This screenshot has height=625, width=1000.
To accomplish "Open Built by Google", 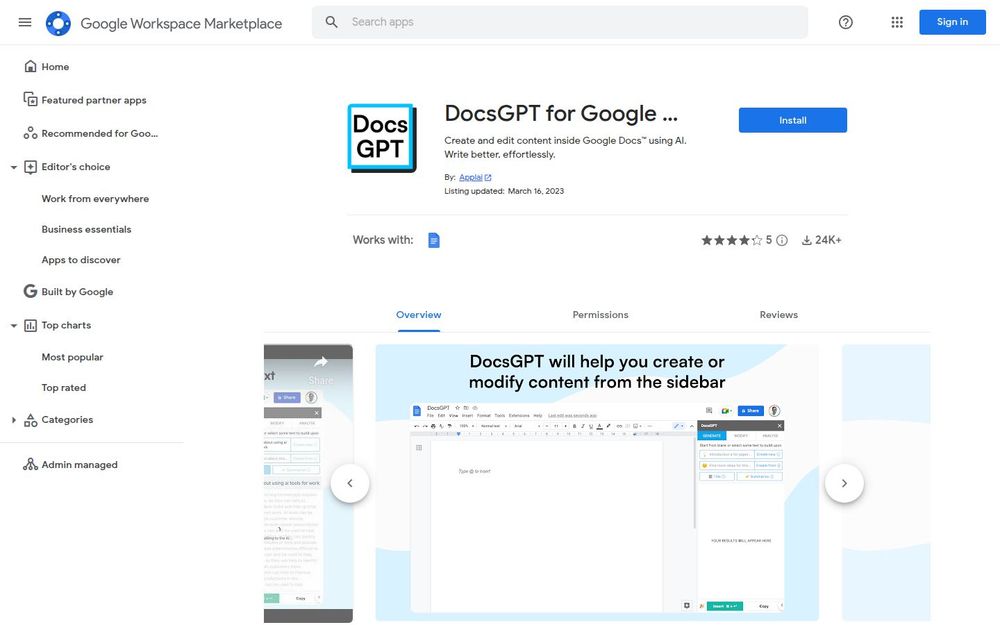I will (77, 291).
